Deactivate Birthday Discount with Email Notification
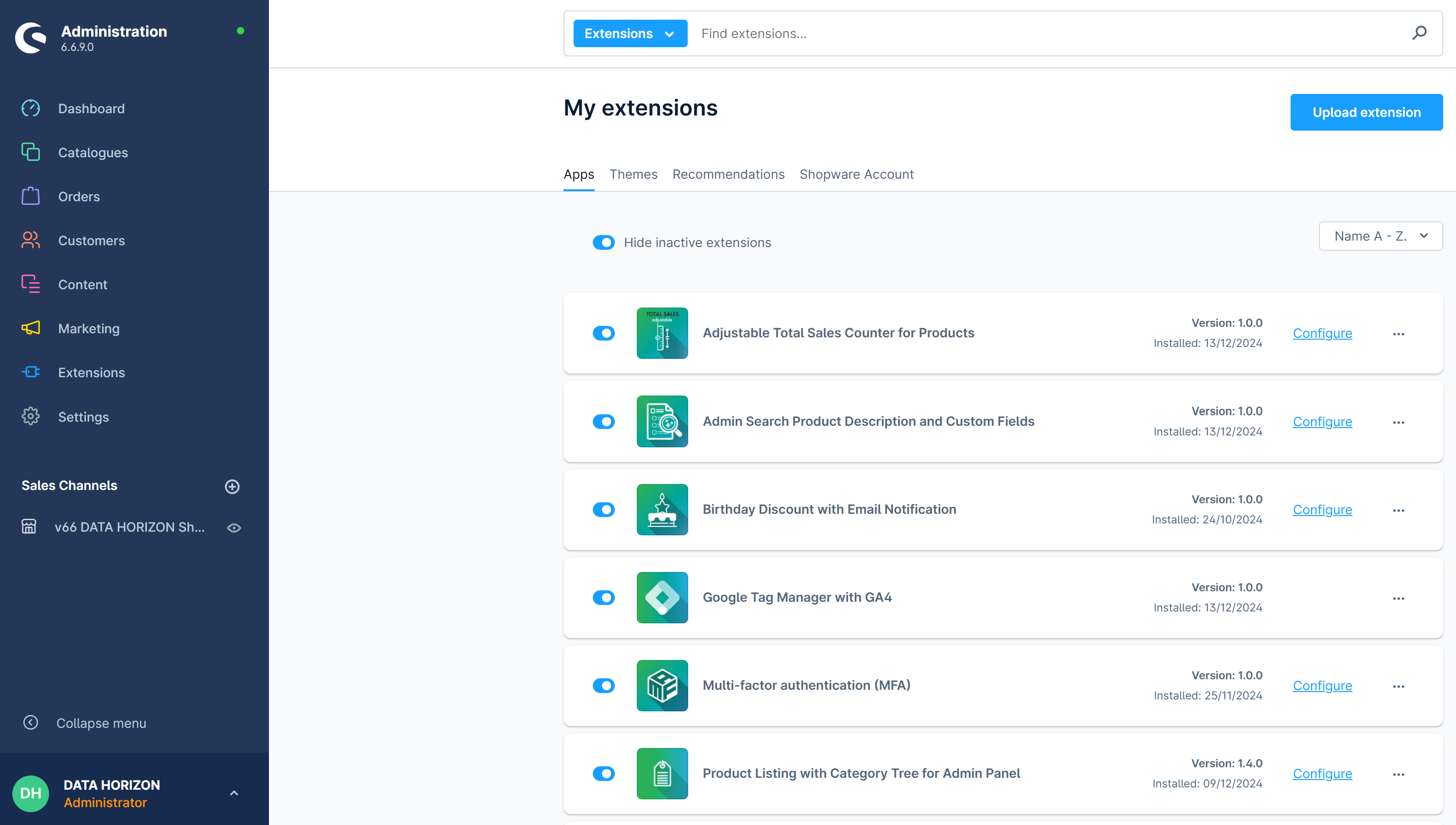 point(604,509)
